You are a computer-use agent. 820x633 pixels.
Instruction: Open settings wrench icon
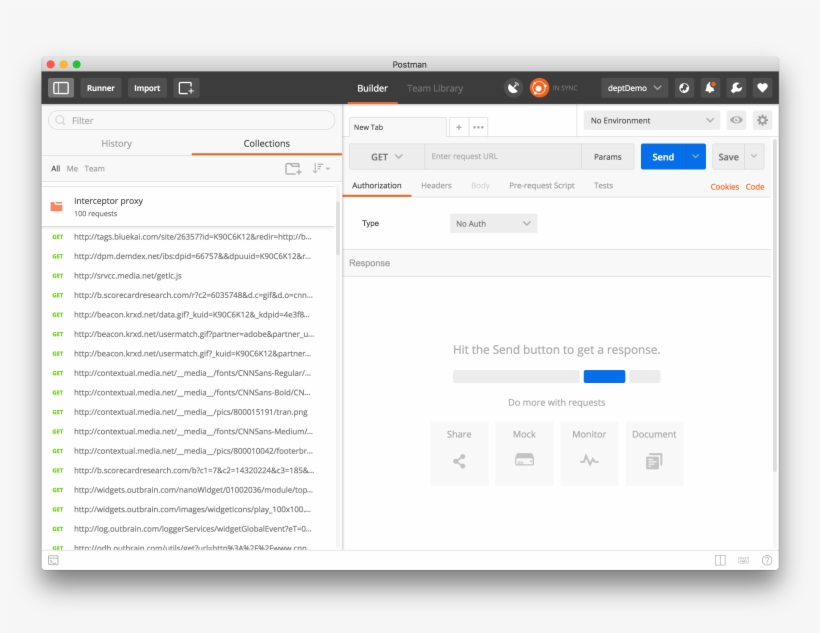pyautogui.click(x=736, y=88)
